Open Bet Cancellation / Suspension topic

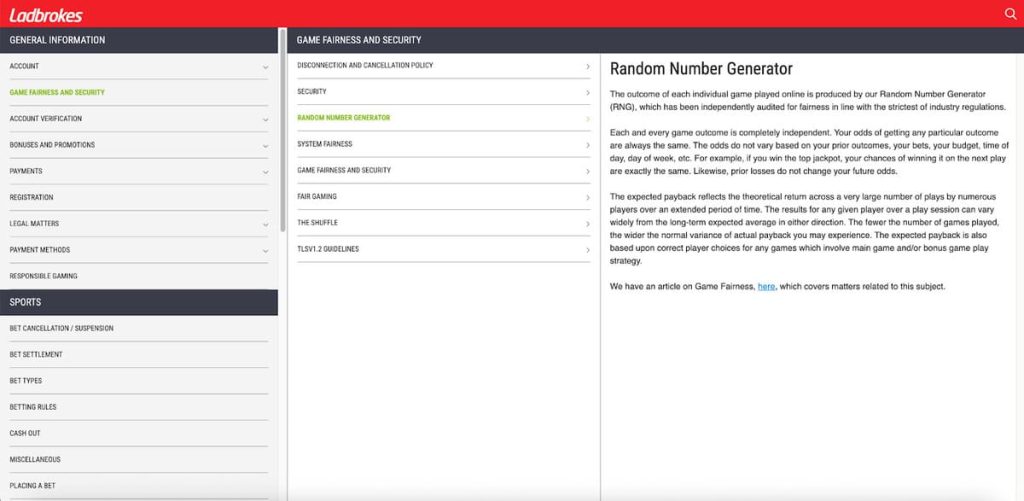click(61, 328)
